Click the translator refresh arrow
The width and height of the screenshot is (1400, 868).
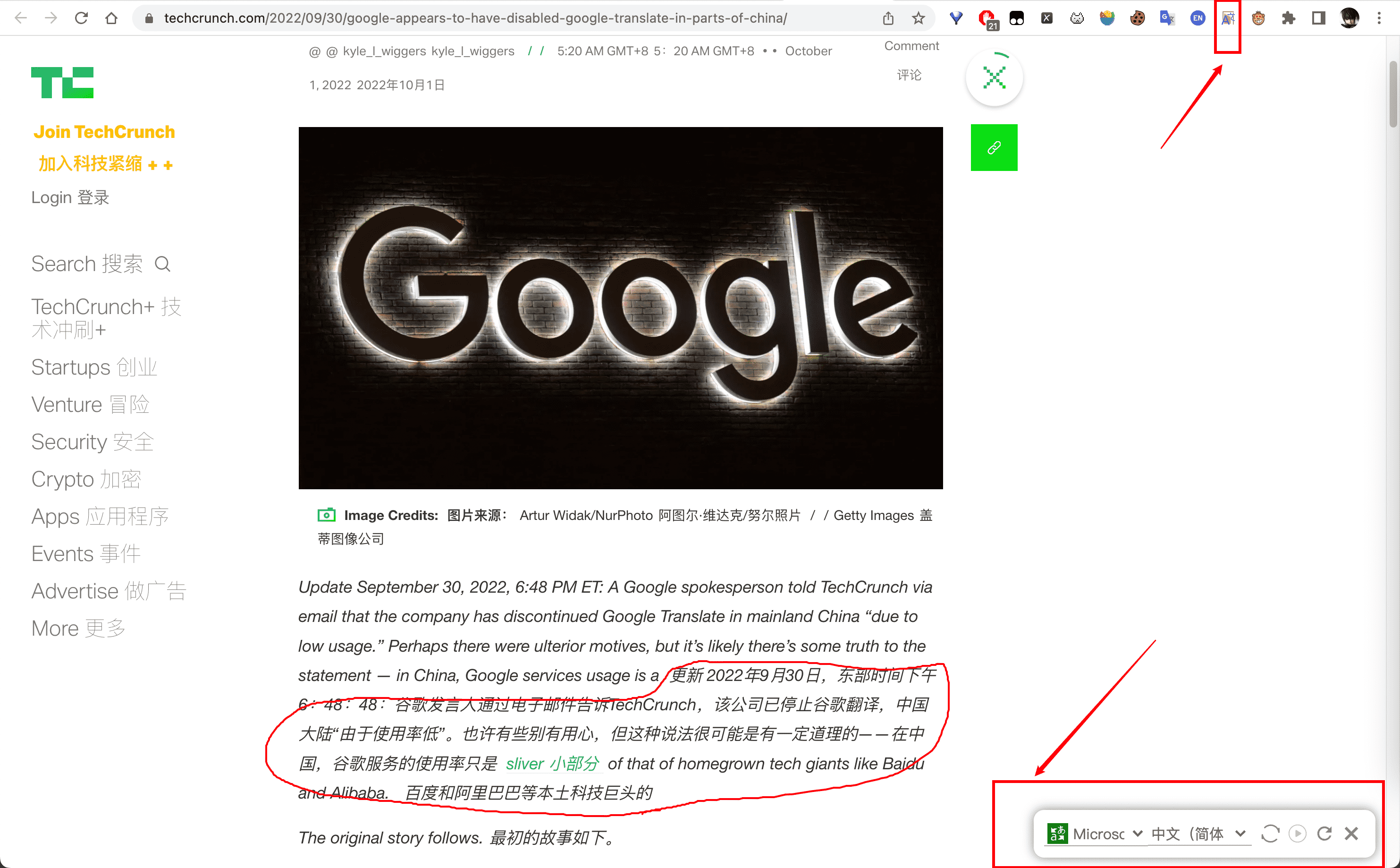pos(1324,834)
